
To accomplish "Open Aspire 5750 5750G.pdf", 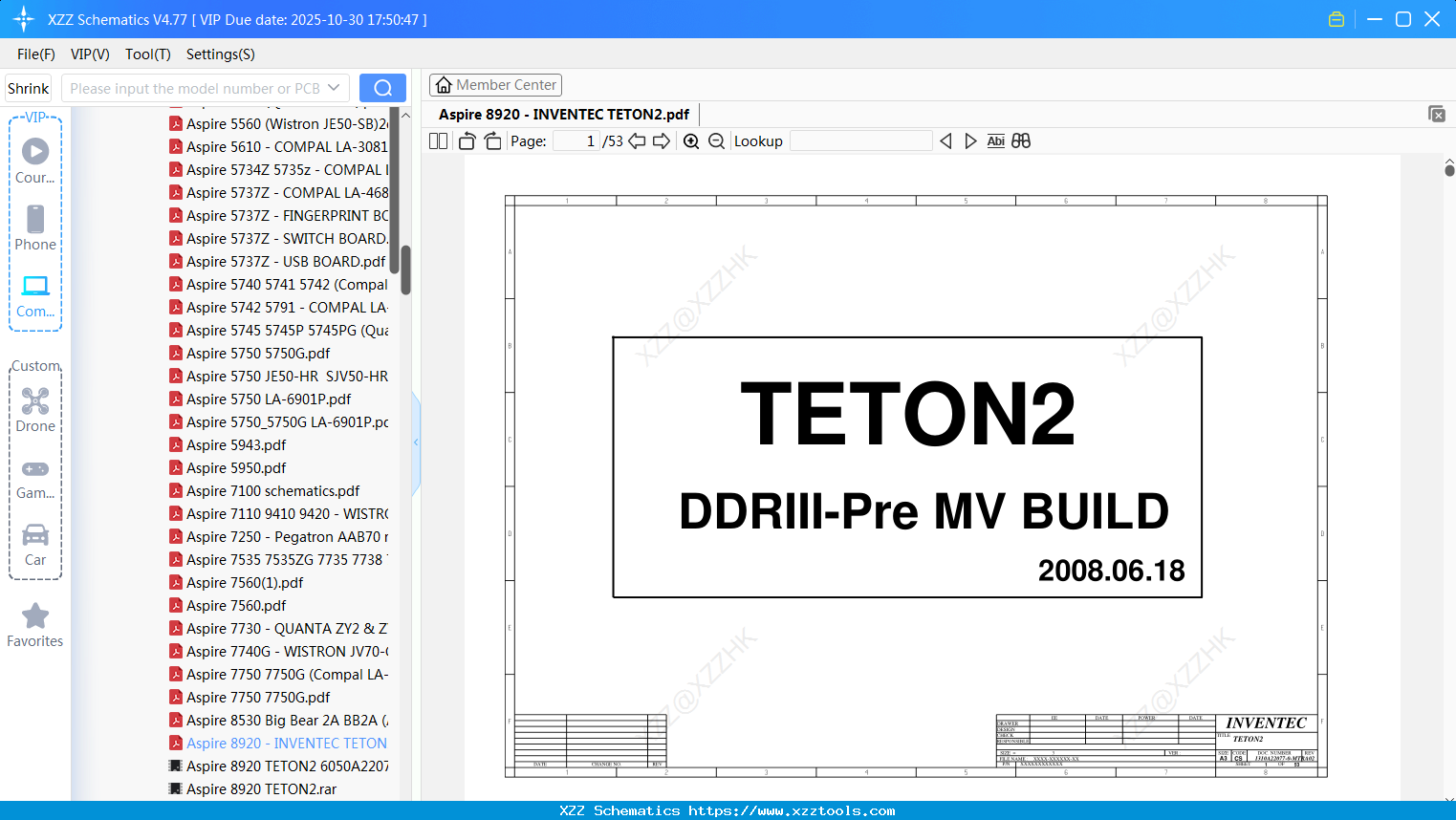I will pyautogui.click(x=250, y=354).
